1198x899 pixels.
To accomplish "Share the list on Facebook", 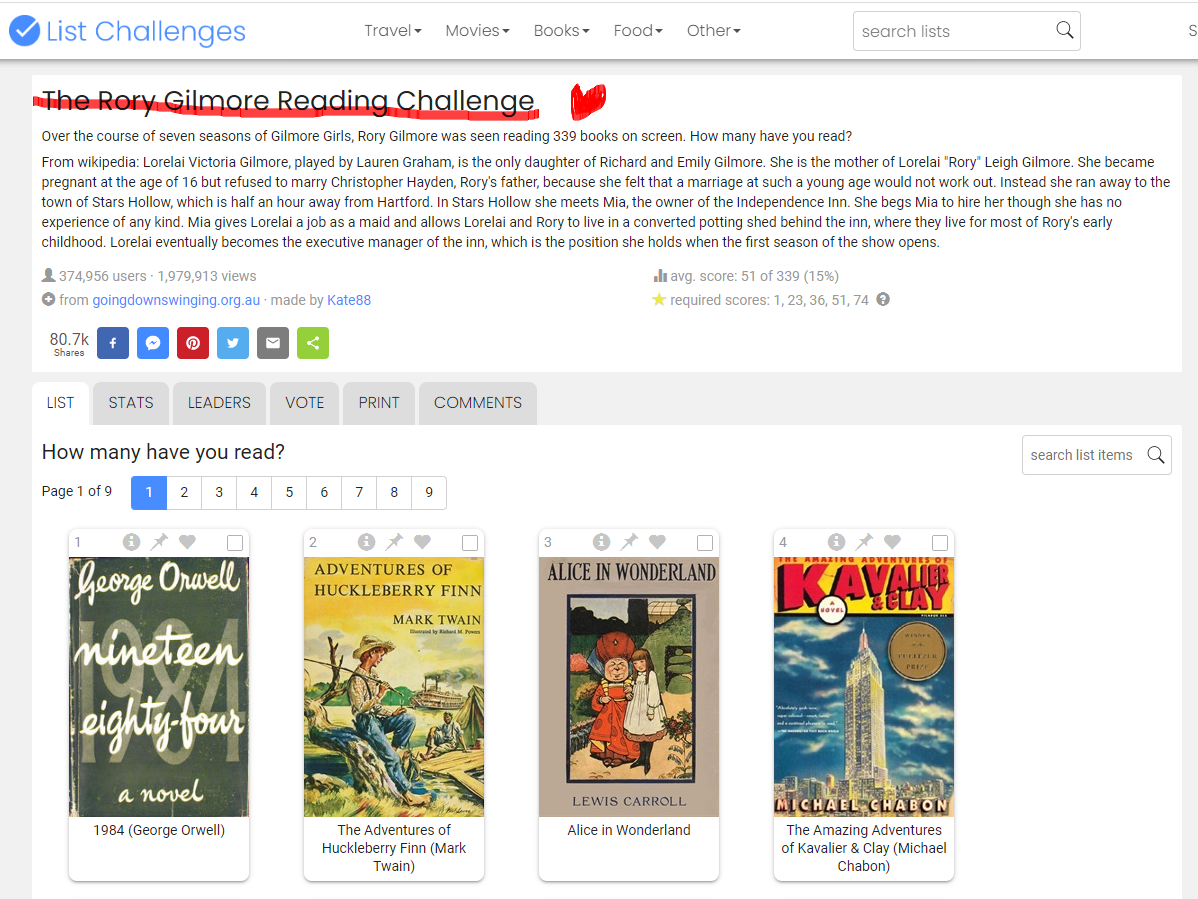I will coord(113,343).
